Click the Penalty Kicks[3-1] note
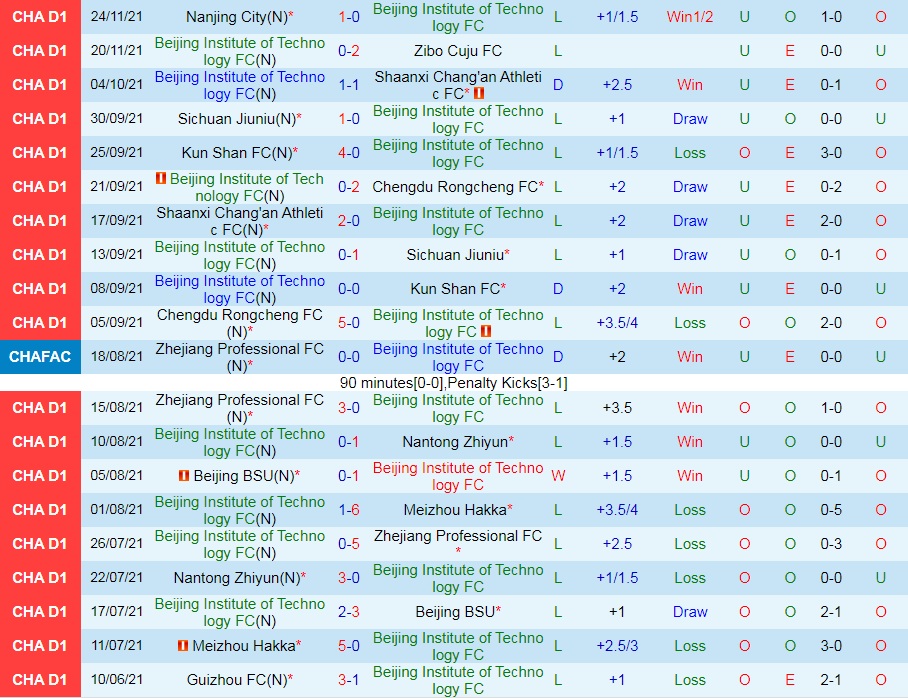Viewport: 908px width, 698px height. pos(507,383)
